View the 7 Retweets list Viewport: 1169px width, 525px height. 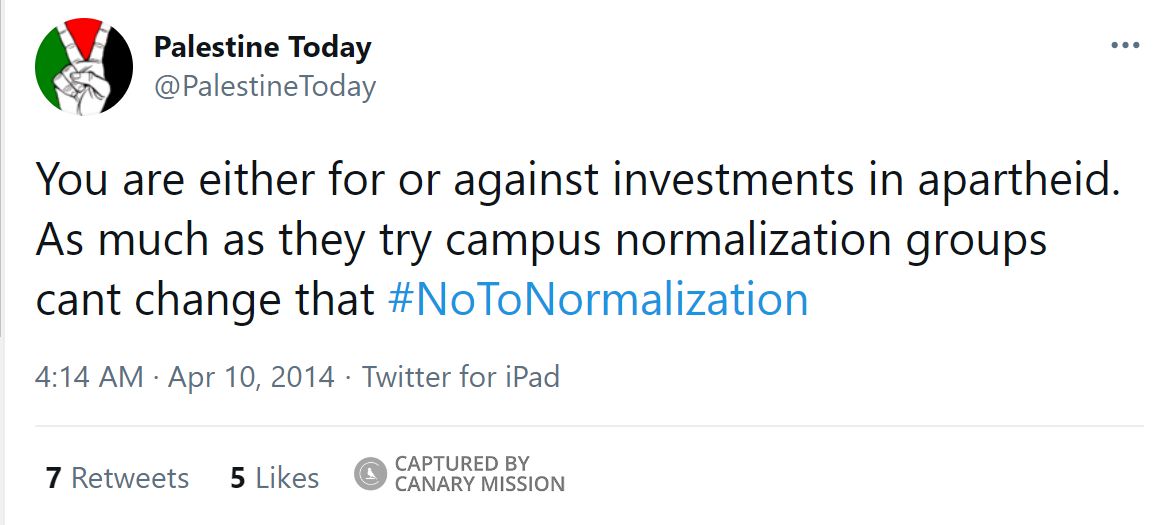tap(117, 478)
